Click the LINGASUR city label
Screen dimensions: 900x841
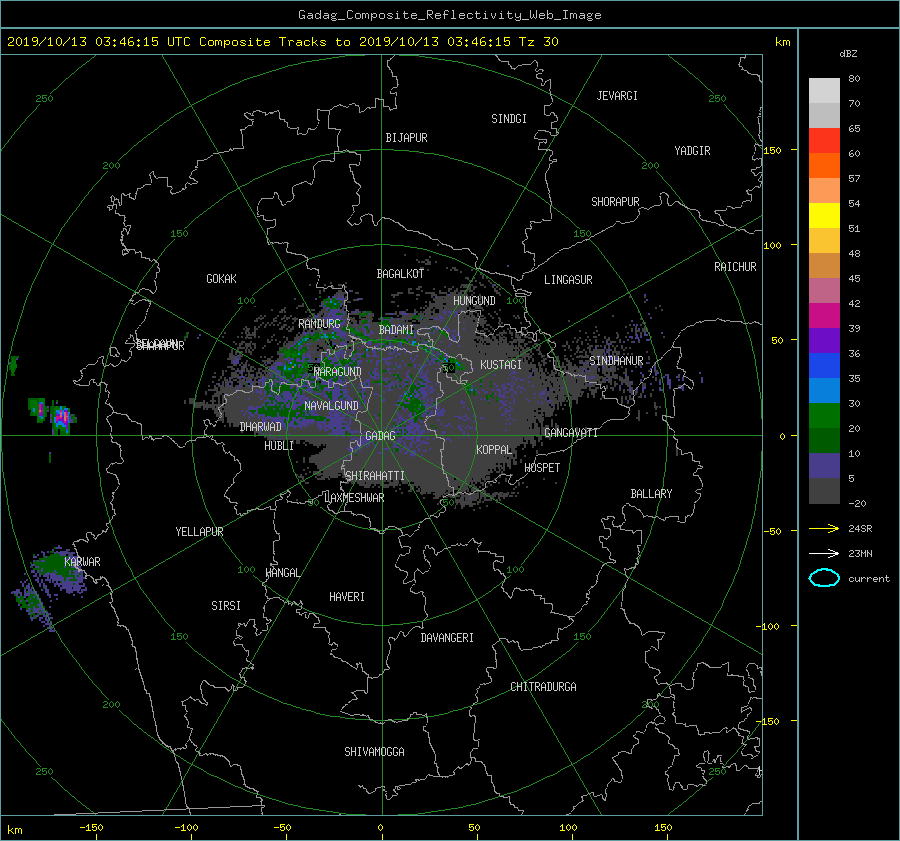[568, 280]
